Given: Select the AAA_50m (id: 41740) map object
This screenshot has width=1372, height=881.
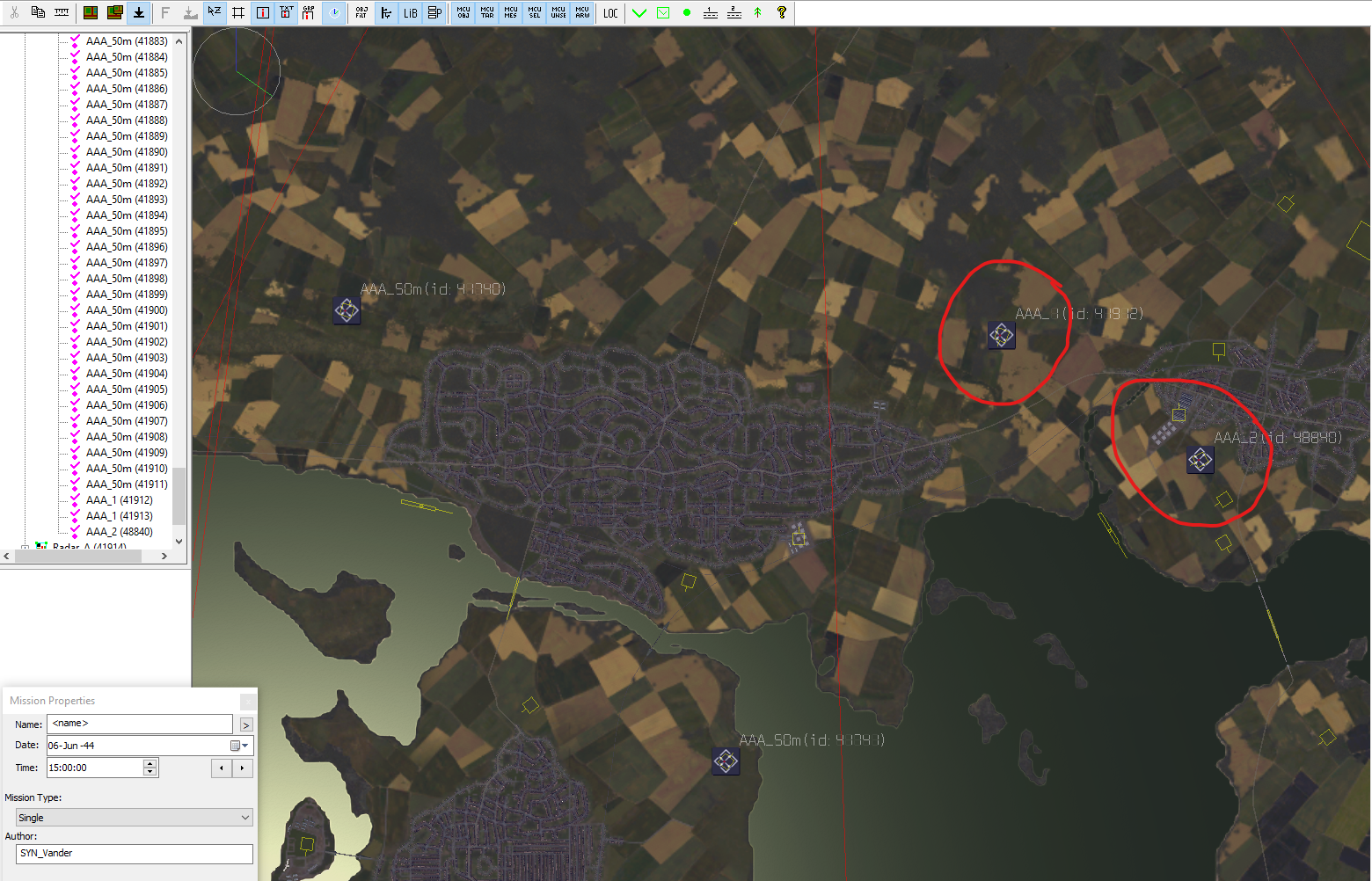Looking at the screenshot, I should 347,309.
